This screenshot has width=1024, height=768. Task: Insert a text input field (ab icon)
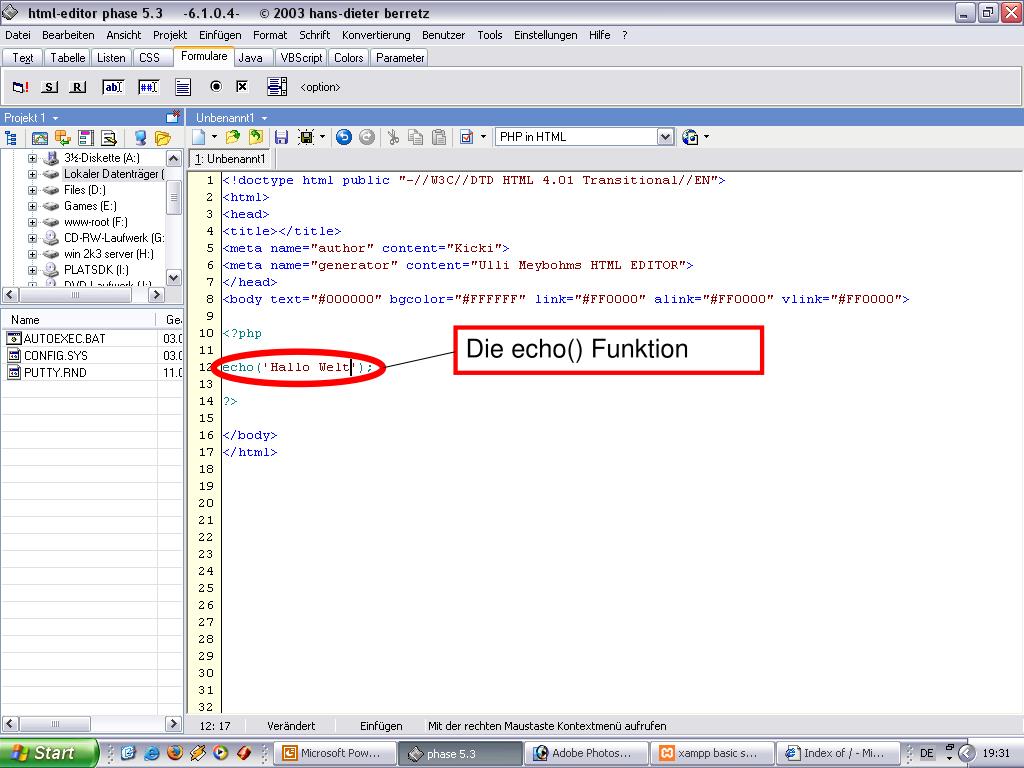[113, 87]
